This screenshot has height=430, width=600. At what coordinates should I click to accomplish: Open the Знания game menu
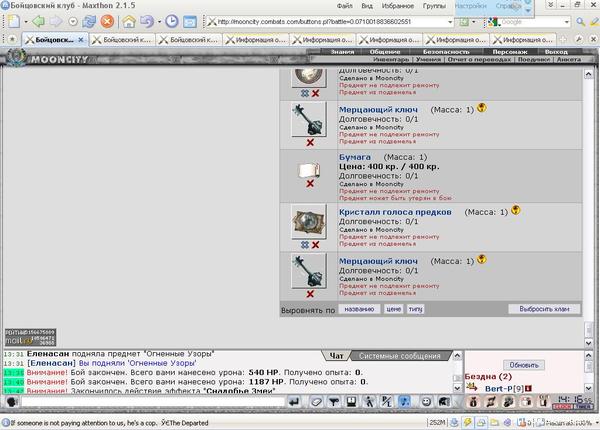[x=342, y=52]
